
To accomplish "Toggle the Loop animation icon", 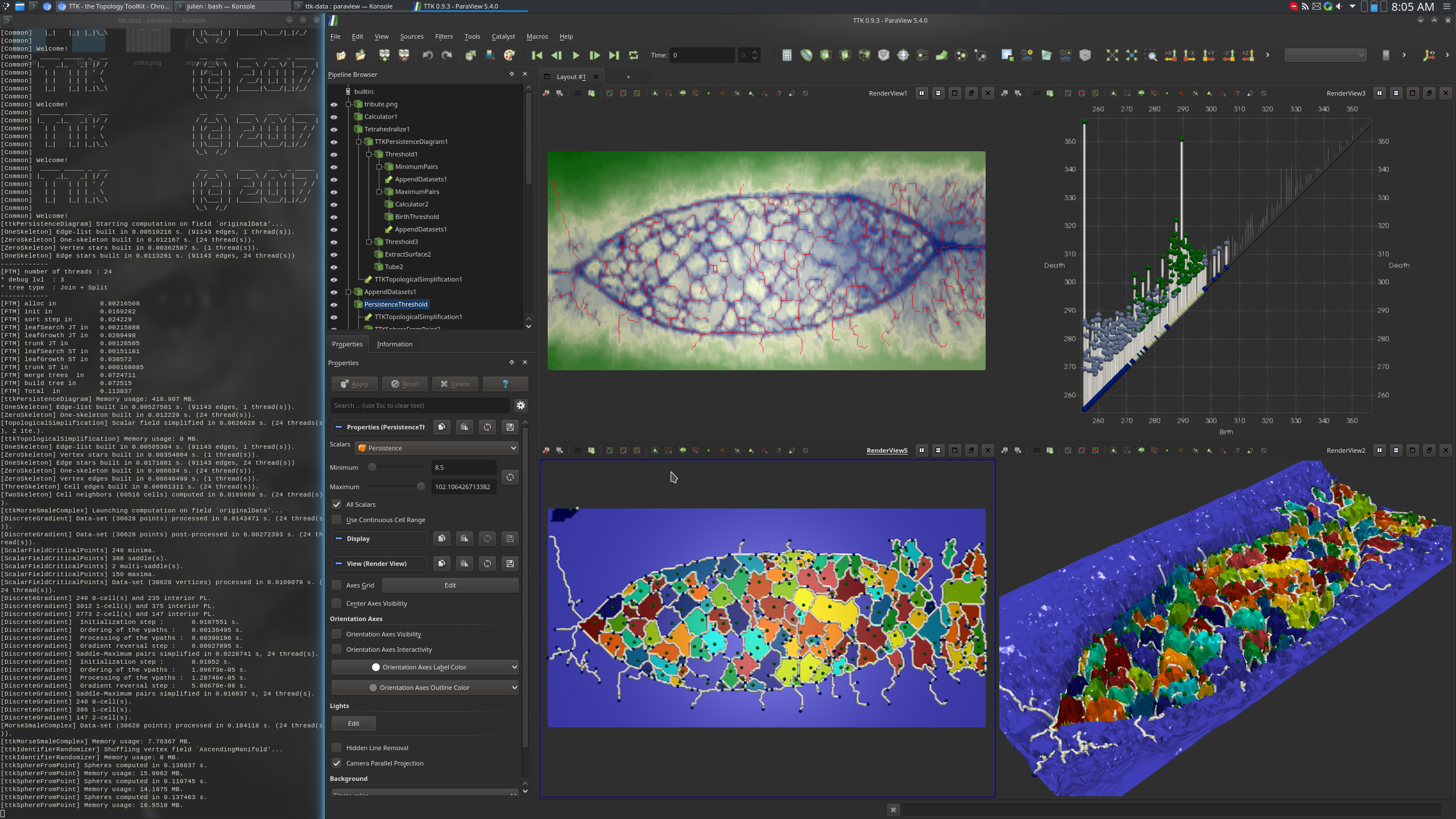I will 633,55.
